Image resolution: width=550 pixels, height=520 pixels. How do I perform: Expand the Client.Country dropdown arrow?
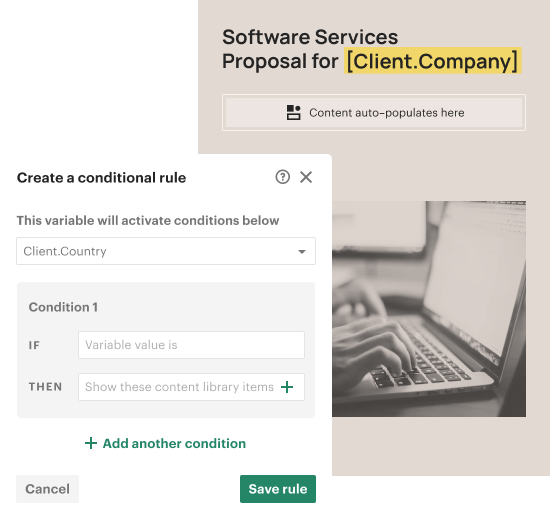(x=302, y=252)
